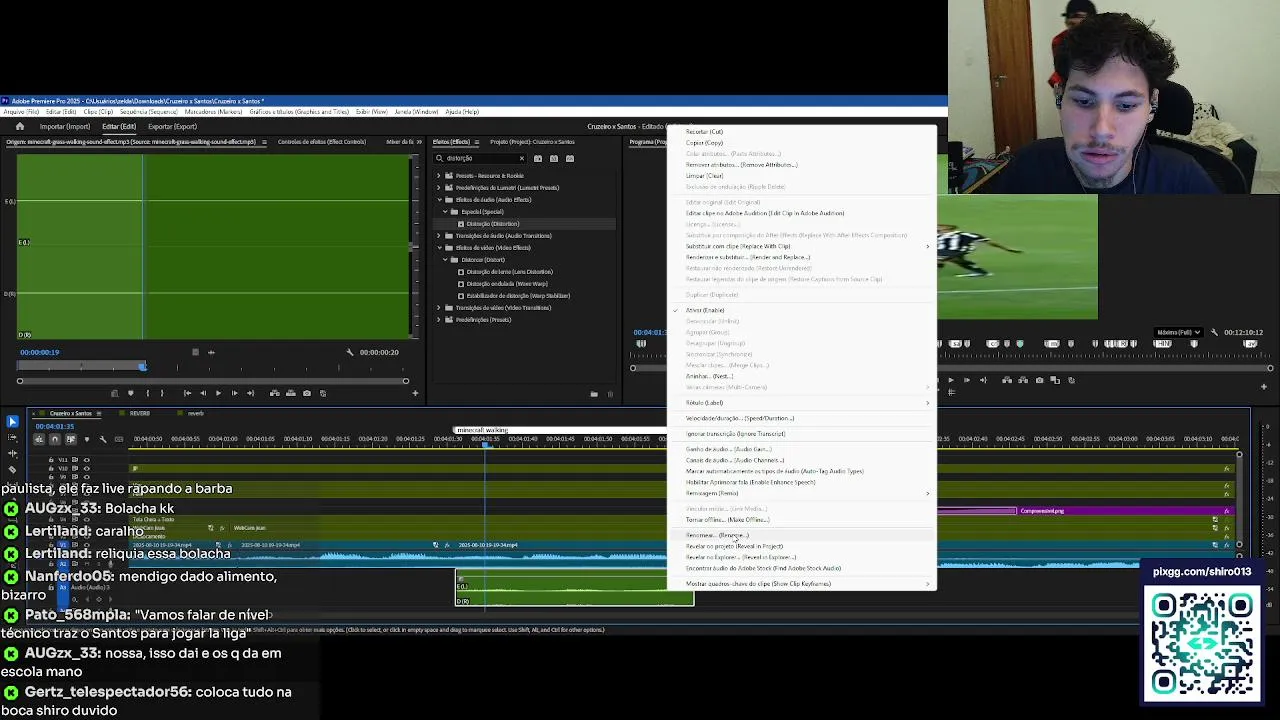Open Projeto: Cruzeiro x Santos panel tab
The image size is (1280, 720).
click(532, 142)
